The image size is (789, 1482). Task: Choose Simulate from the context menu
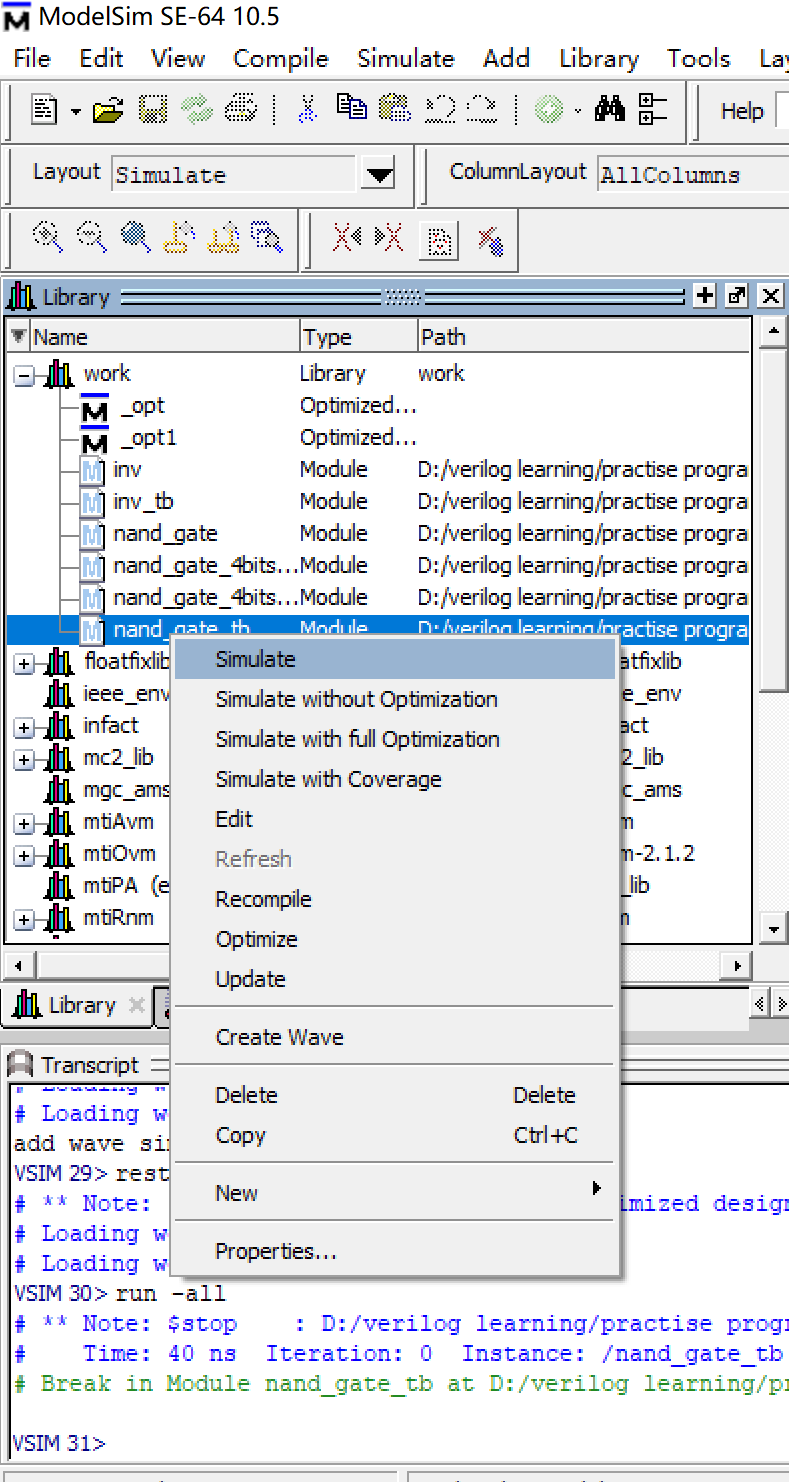click(395, 659)
